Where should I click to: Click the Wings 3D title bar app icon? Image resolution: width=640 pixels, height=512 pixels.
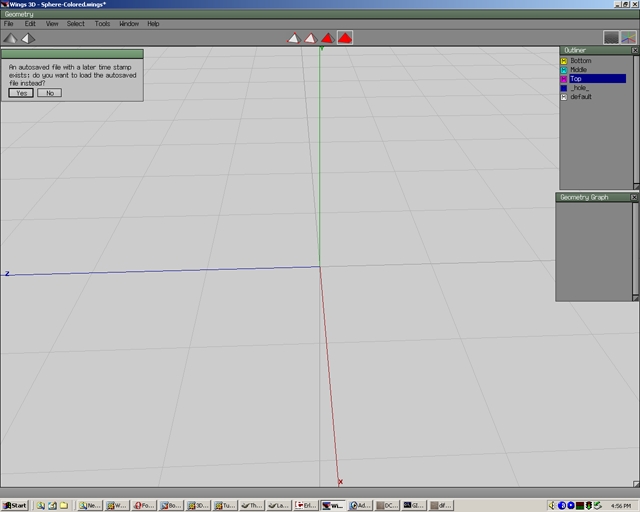click(x=4, y=4)
